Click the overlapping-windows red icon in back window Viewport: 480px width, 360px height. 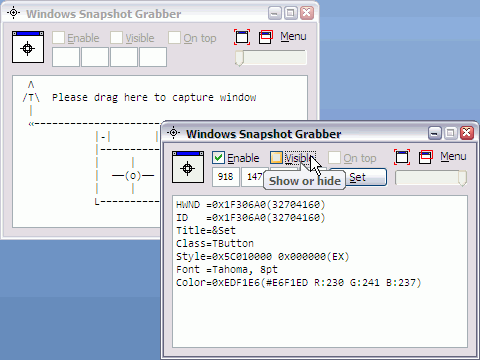click(266, 37)
